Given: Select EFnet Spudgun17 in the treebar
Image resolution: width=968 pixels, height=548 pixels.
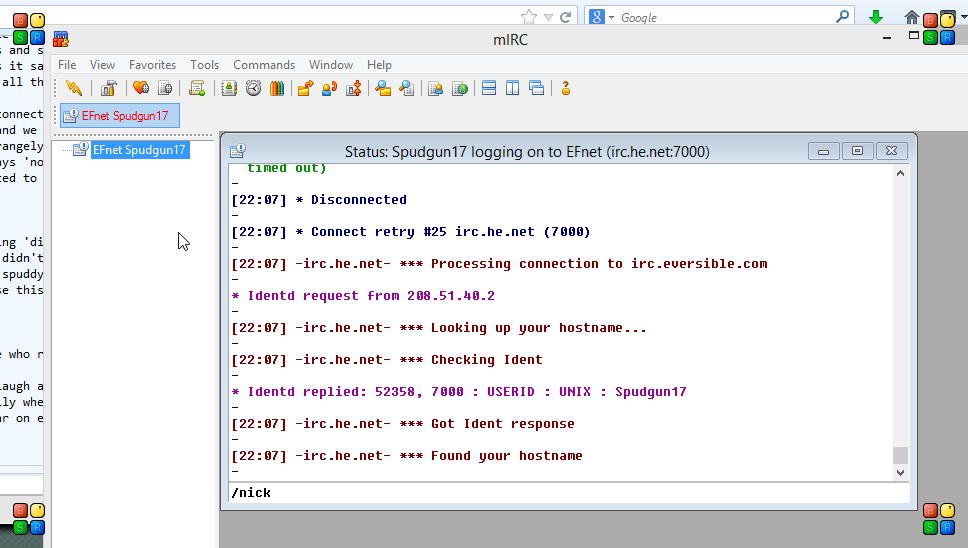Looking at the screenshot, I should 140,150.
